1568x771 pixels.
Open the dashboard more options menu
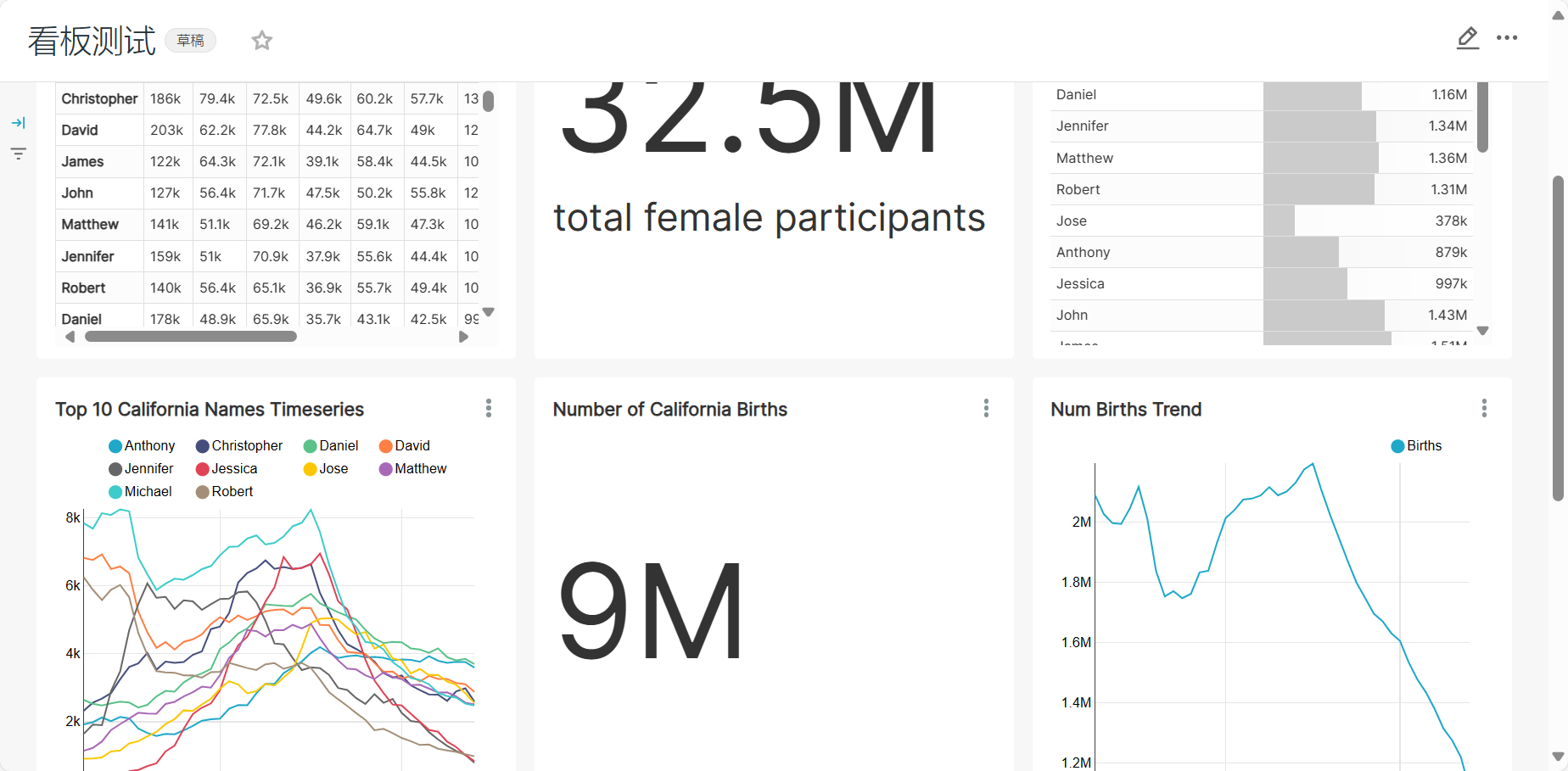coord(1507,37)
